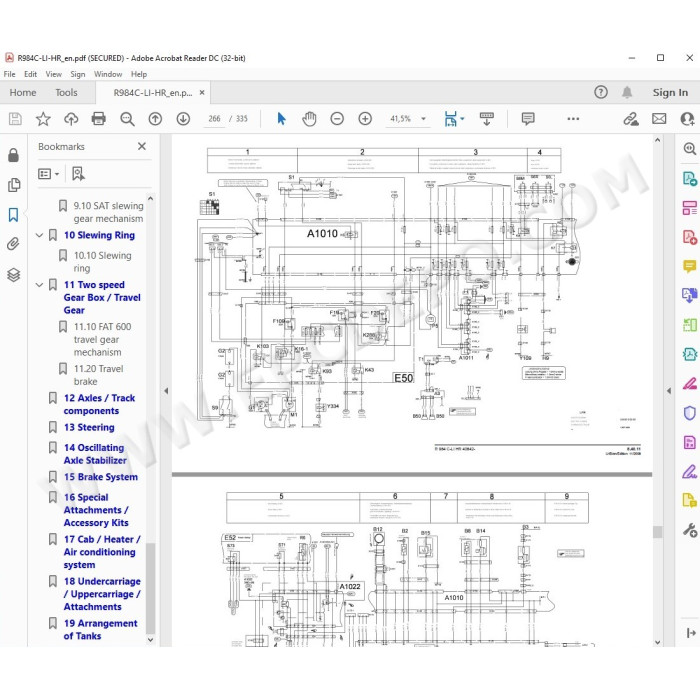Image resolution: width=700 pixels, height=700 pixels.
Task: Close the Bookmarks panel
Action: coord(142,146)
